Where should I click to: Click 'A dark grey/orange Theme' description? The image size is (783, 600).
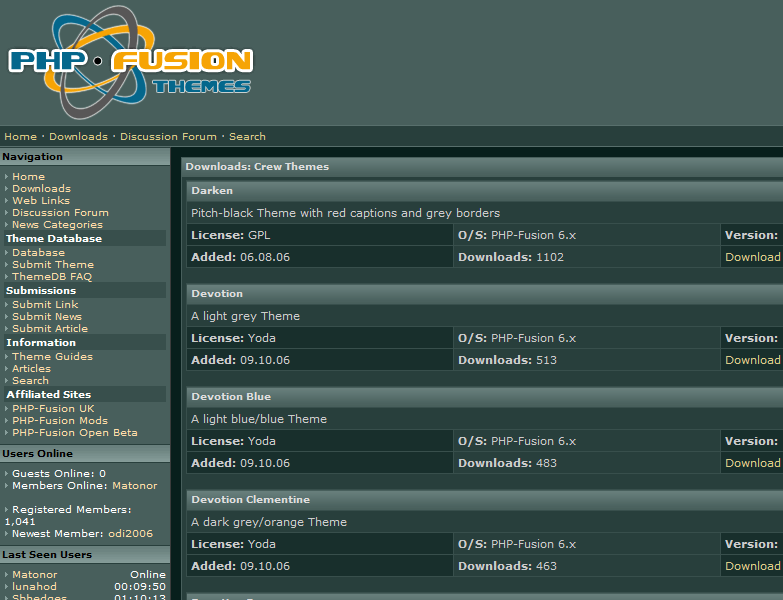(x=269, y=522)
